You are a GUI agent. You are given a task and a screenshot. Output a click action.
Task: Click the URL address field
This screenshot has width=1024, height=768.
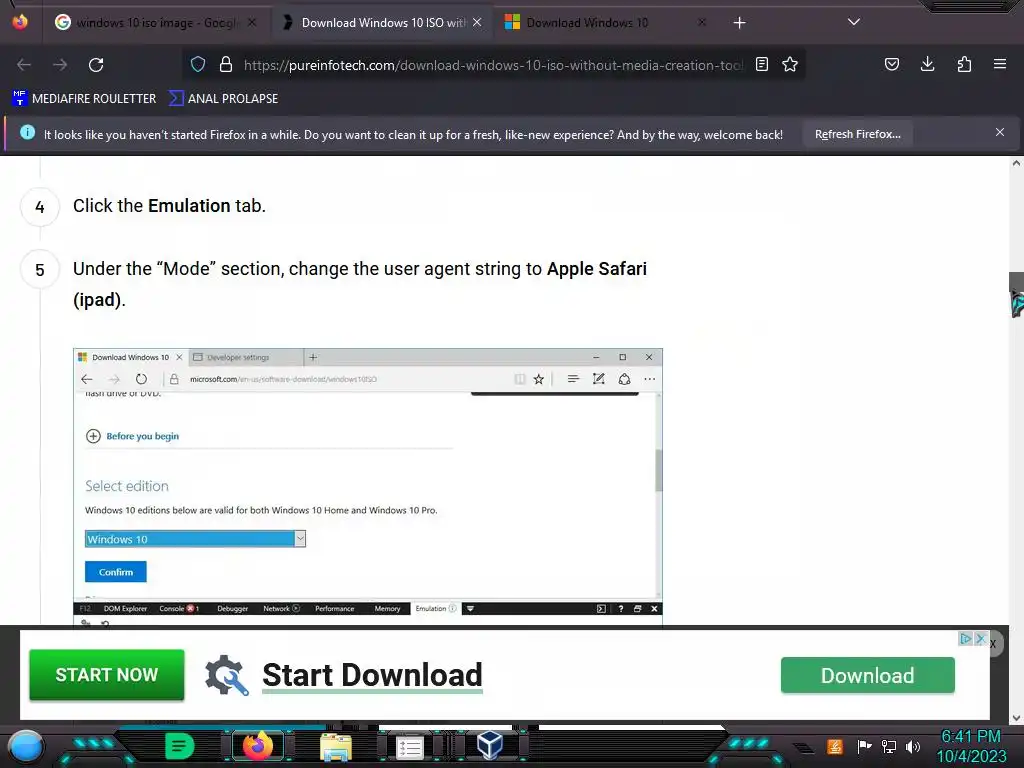493,65
